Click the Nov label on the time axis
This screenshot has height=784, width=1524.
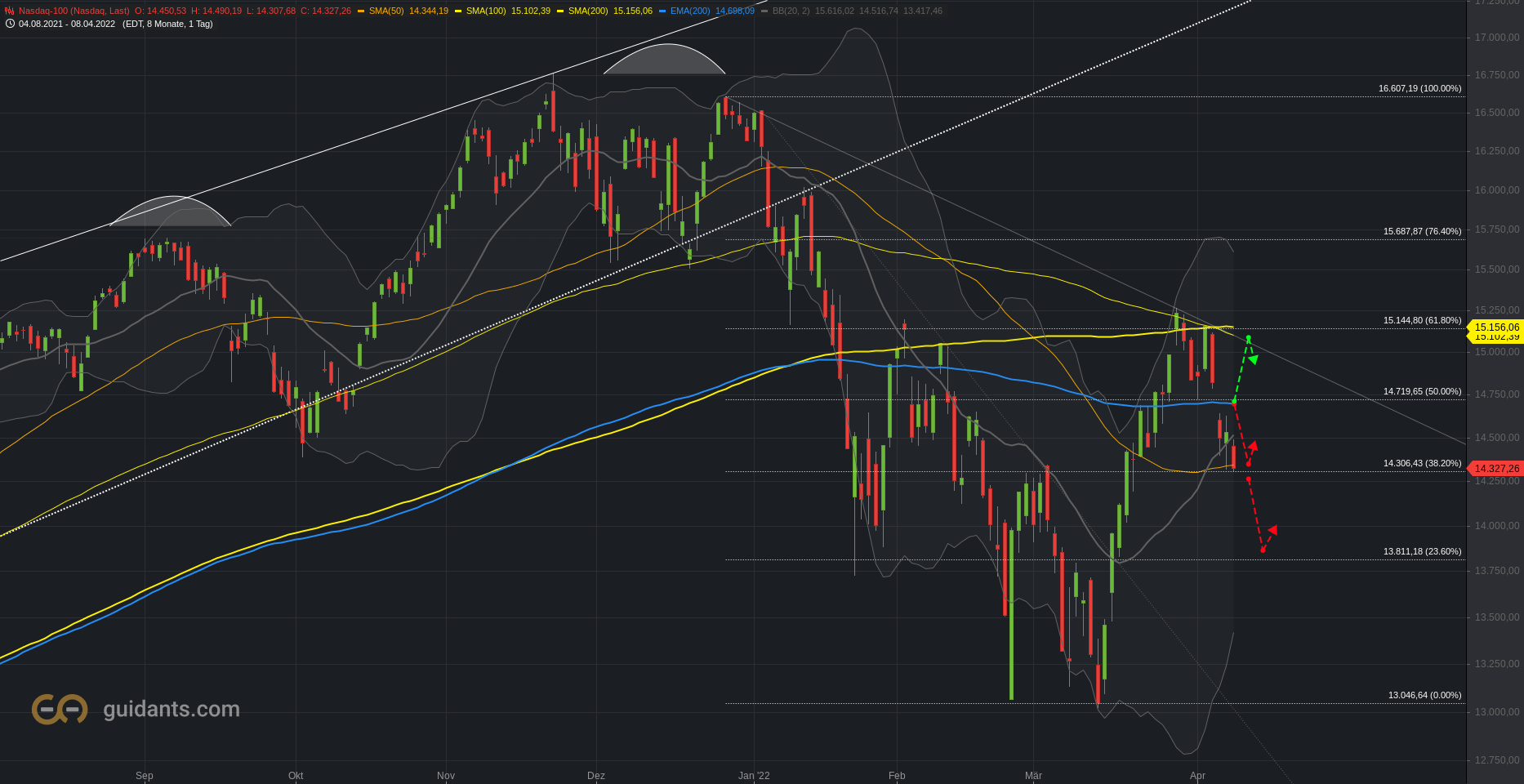pyautogui.click(x=446, y=776)
